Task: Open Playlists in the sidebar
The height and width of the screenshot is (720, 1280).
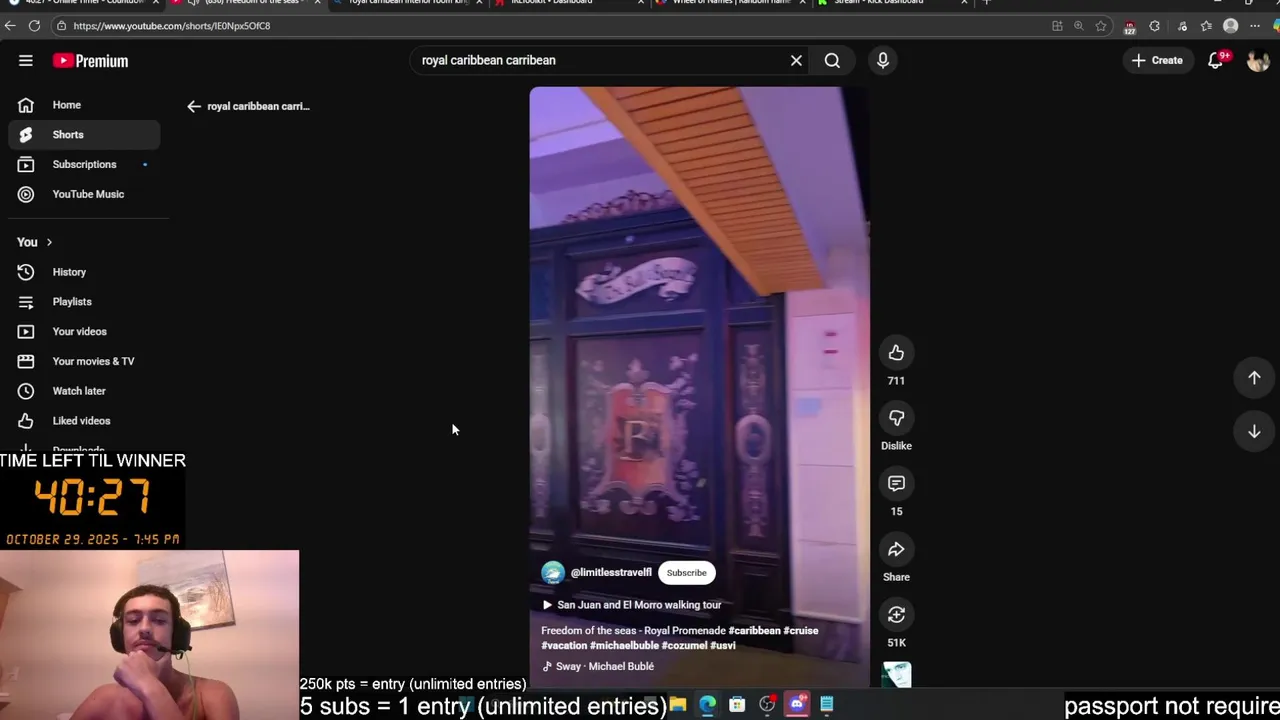Action: click(x=84, y=302)
